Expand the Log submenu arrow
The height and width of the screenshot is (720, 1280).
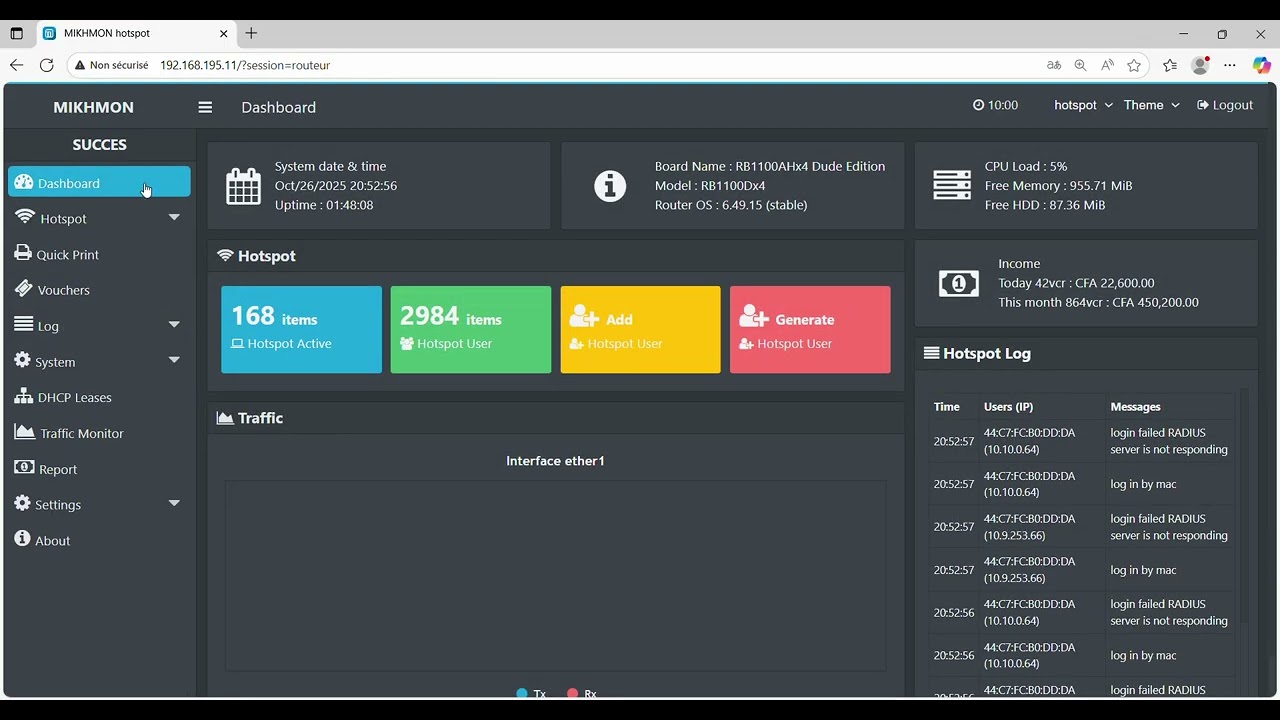click(x=174, y=324)
